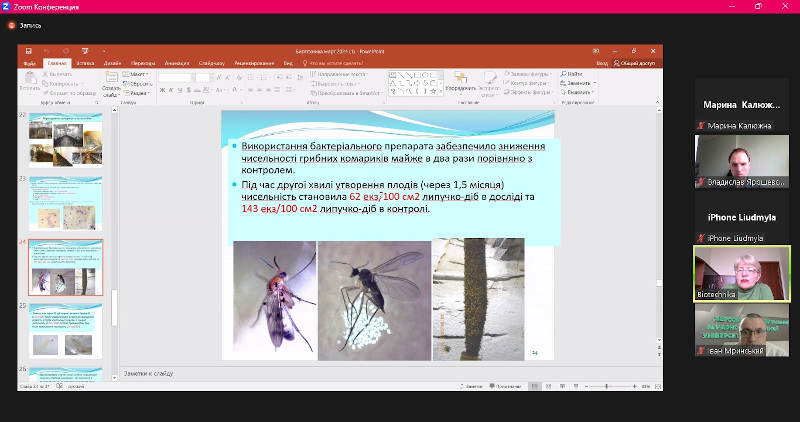Switch to slide sorter view
The image size is (800, 422).
pyautogui.click(x=548, y=386)
